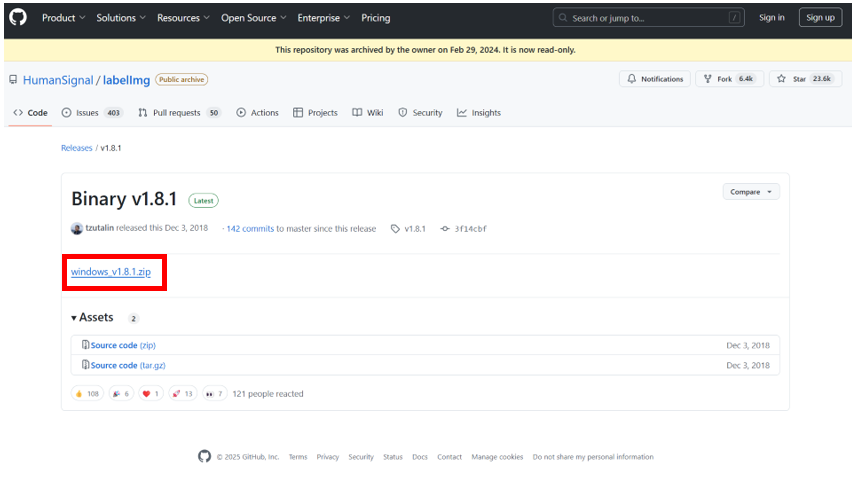The width and height of the screenshot is (852, 484).
Task: Click the Latest release badge
Action: pos(203,200)
